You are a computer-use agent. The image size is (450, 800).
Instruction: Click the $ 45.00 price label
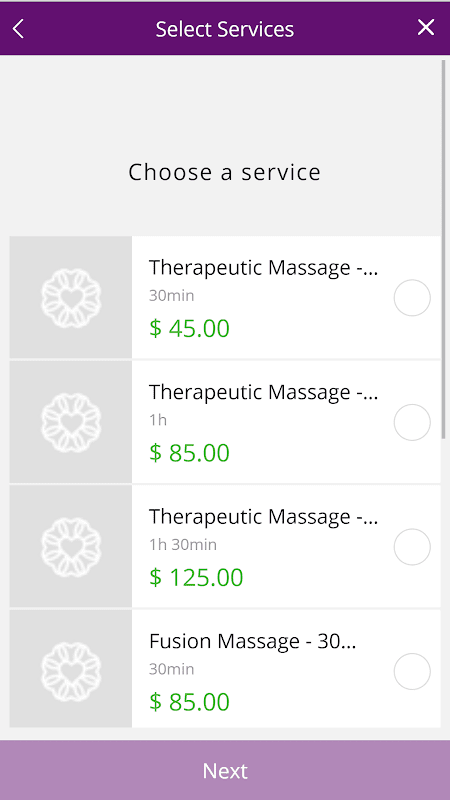point(189,329)
